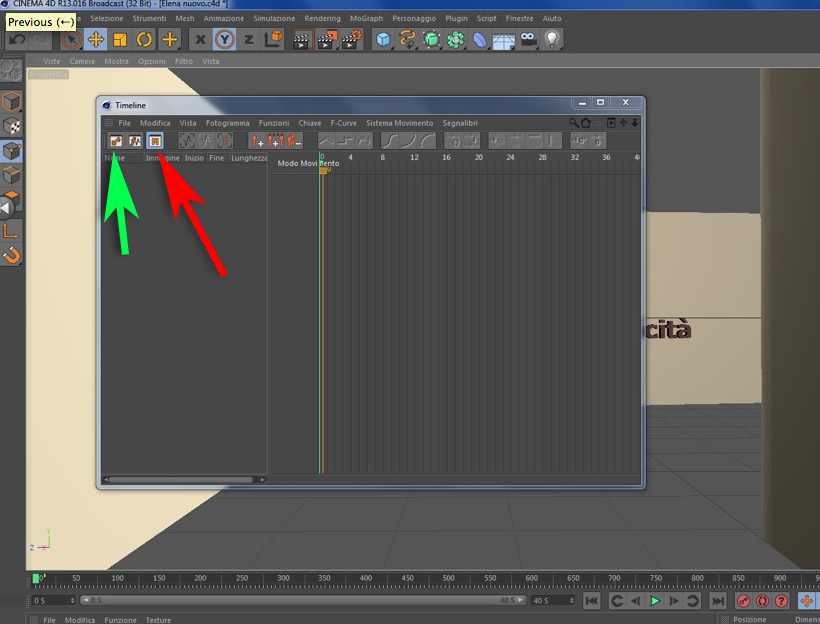The image size is (820, 624).
Task: Go to end of animation
Action: pyautogui.click(x=718, y=601)
